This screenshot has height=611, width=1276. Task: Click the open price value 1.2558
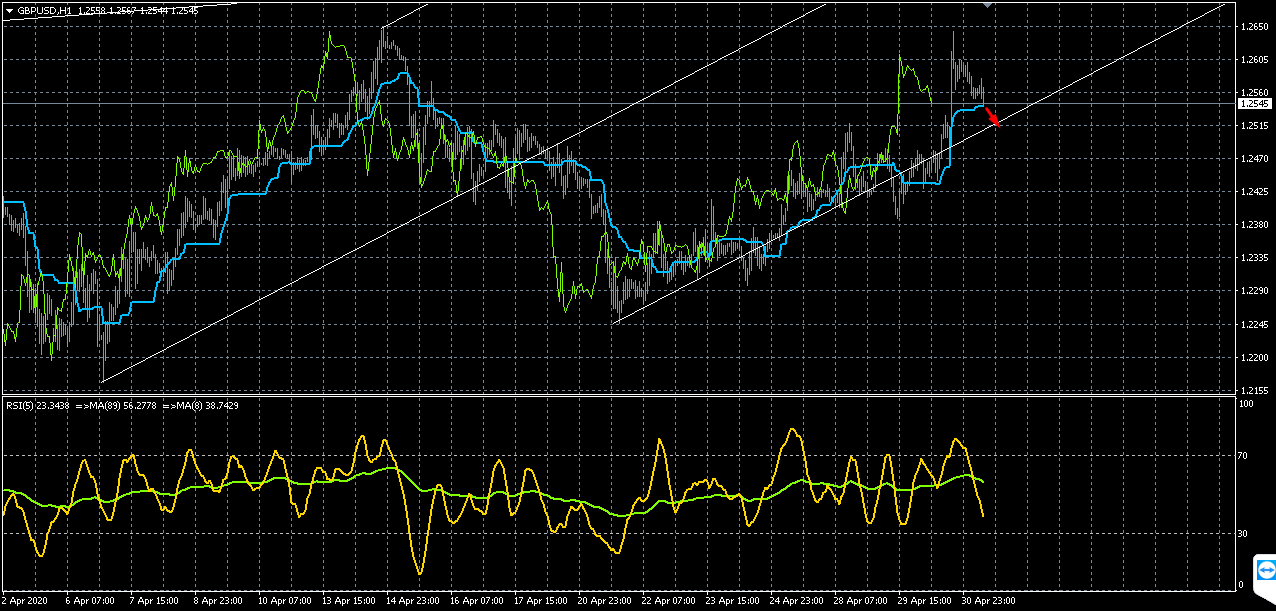pos(92,10)
